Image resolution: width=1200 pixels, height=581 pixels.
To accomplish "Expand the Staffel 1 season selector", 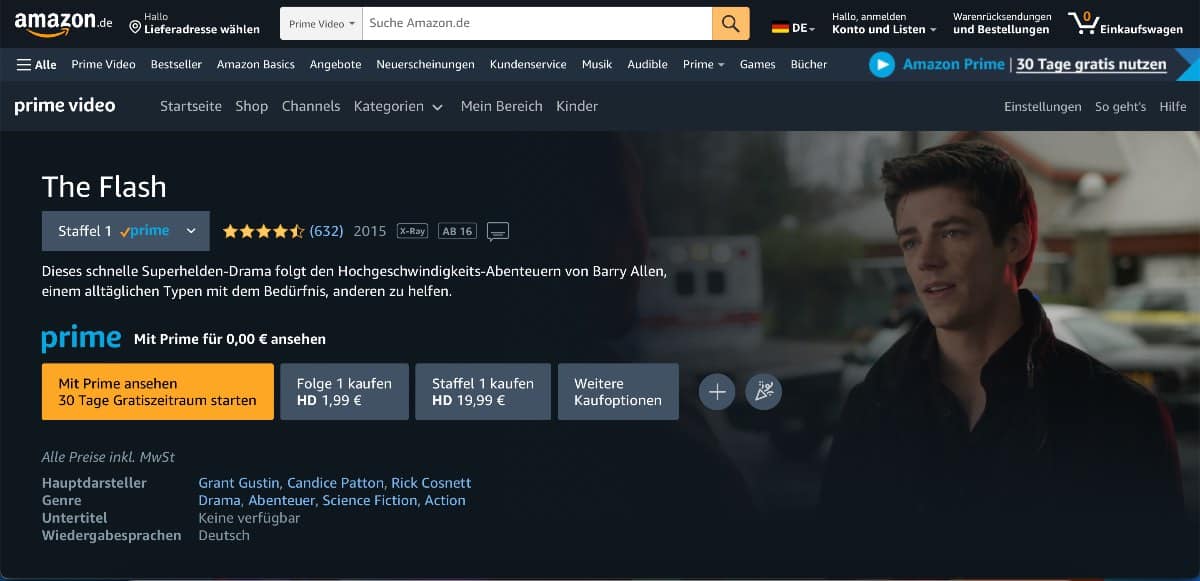I will (x=126, y=231).
